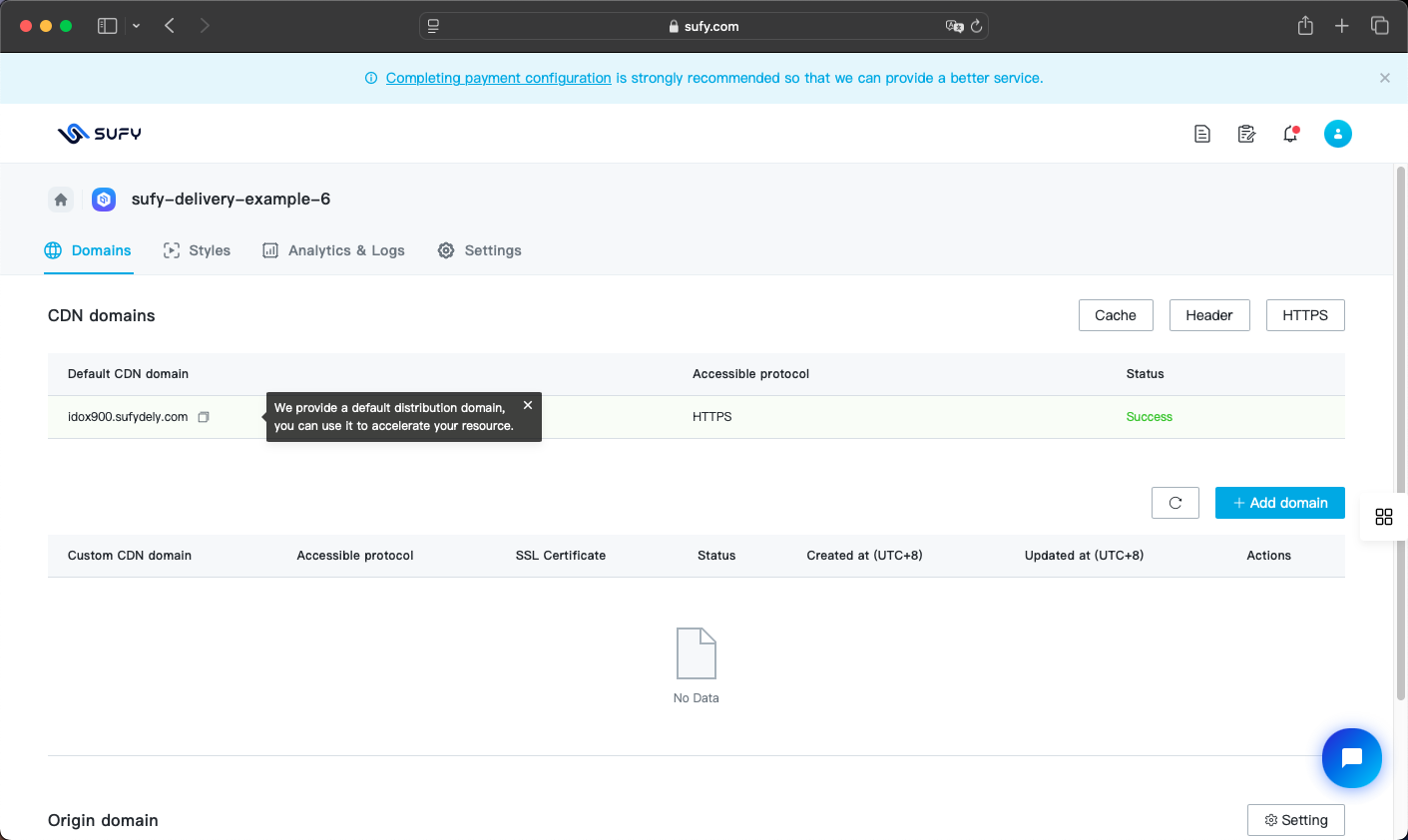
Task: Dismiss the payment configuration banner
Action: pyautogui.click(x=1385, y=78)
